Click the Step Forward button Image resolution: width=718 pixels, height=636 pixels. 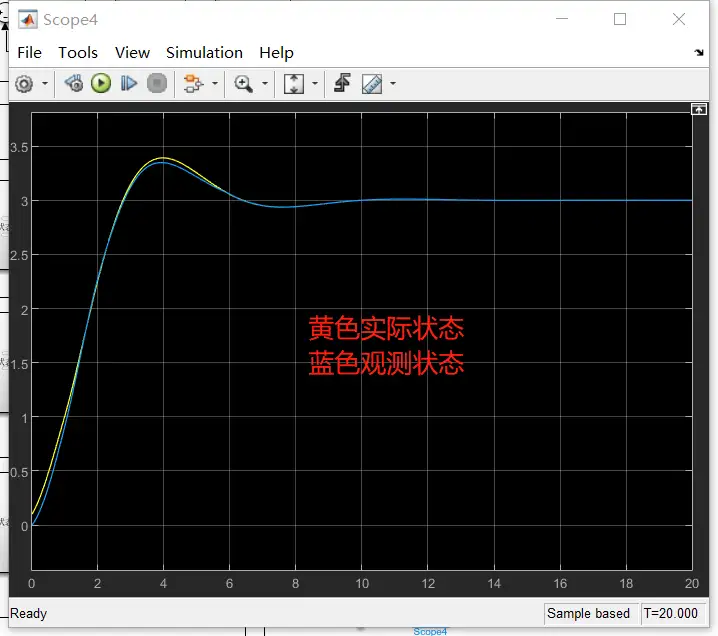(129, 83)
